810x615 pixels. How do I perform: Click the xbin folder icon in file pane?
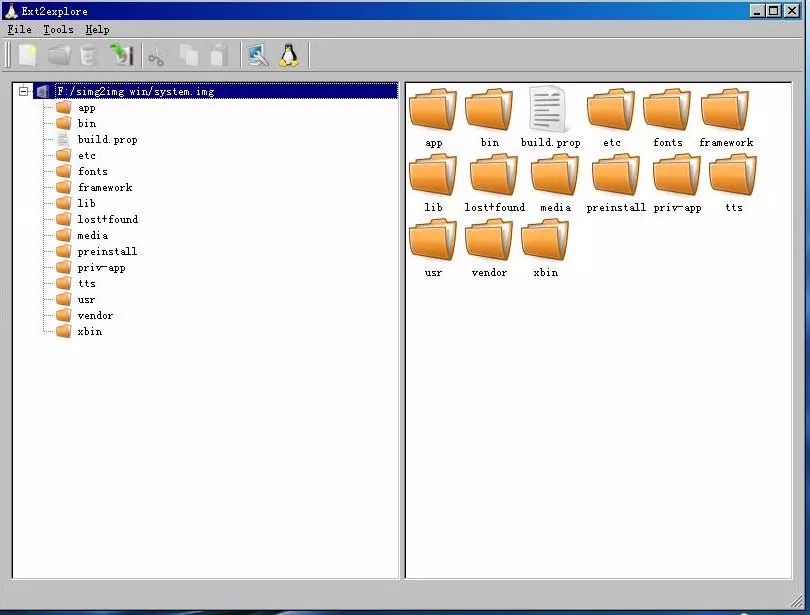[x=545, y=240]
